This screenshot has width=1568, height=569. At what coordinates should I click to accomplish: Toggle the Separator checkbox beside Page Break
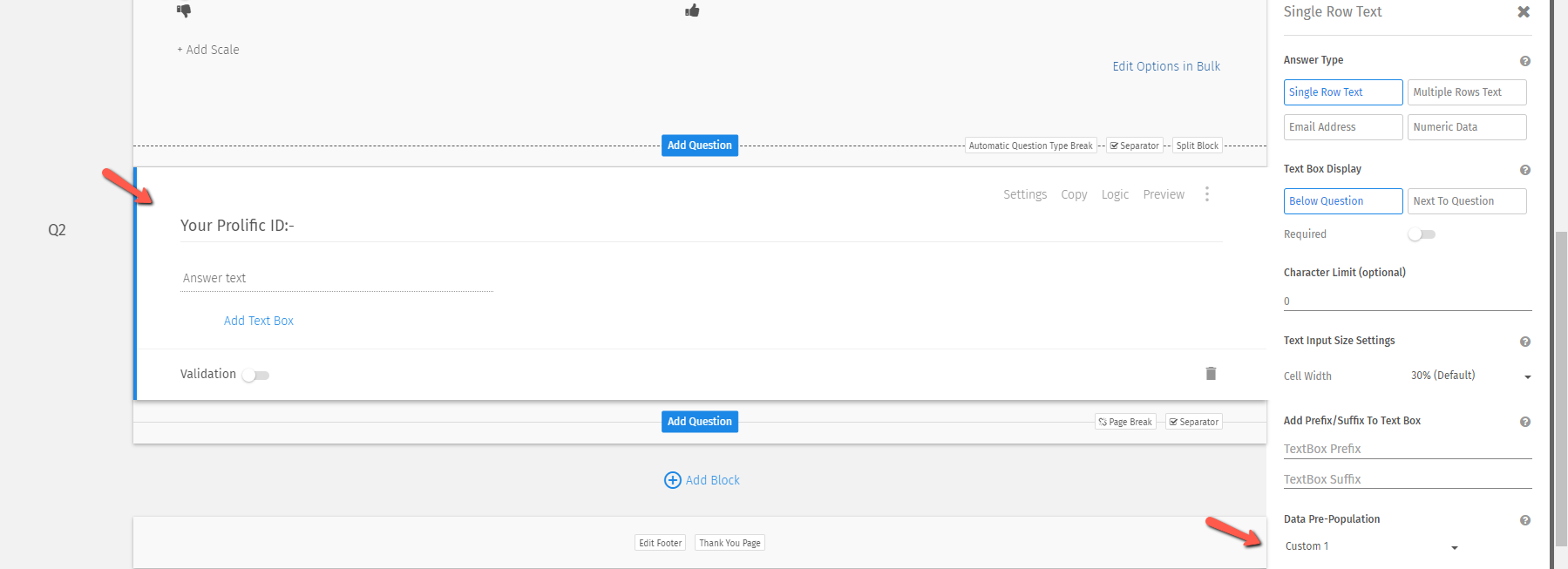click(1193, 422)
